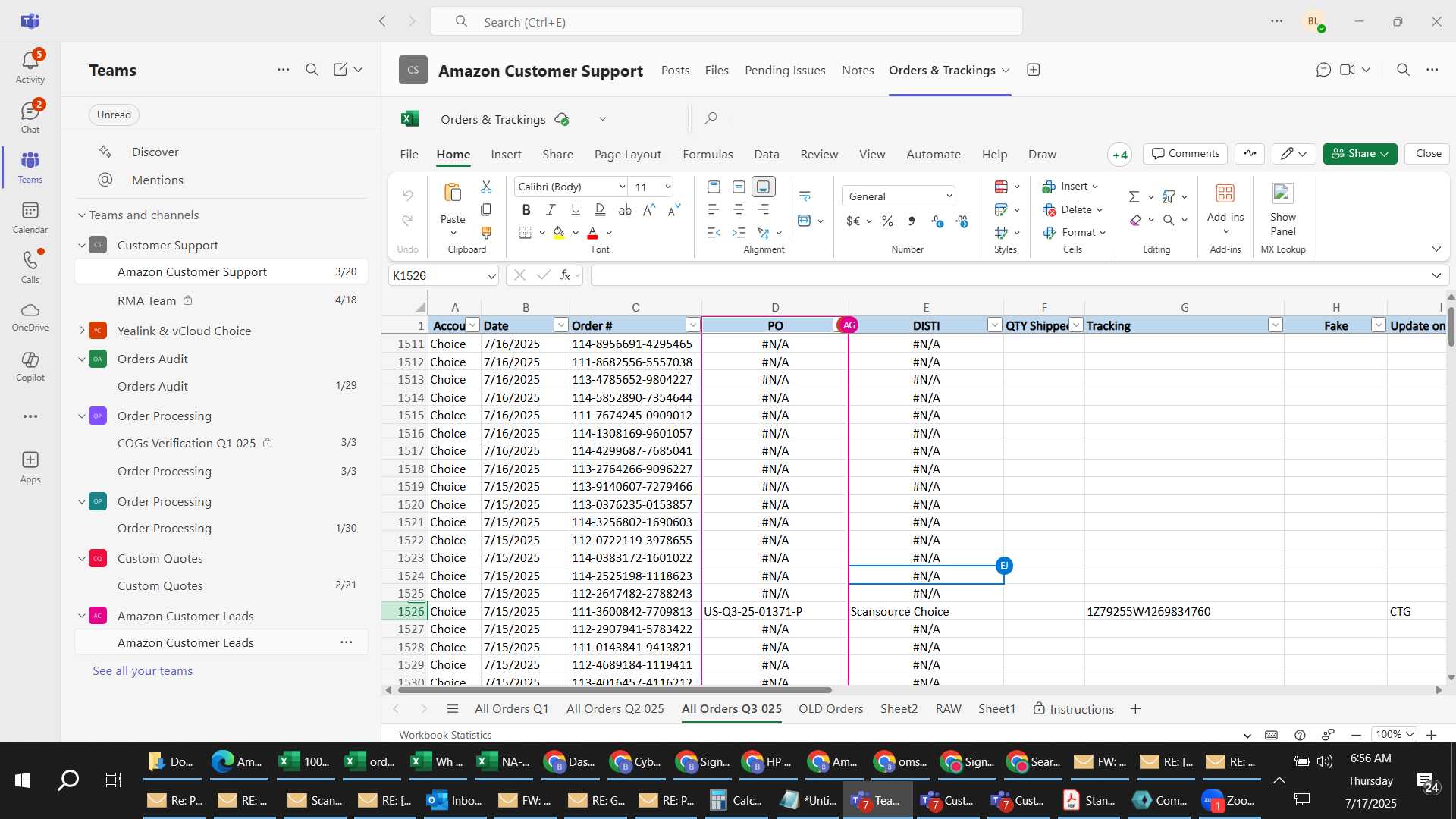Click the Copy icon in Clipboard group
This screenshot has width=1456, height=819.
click(486, 209)
